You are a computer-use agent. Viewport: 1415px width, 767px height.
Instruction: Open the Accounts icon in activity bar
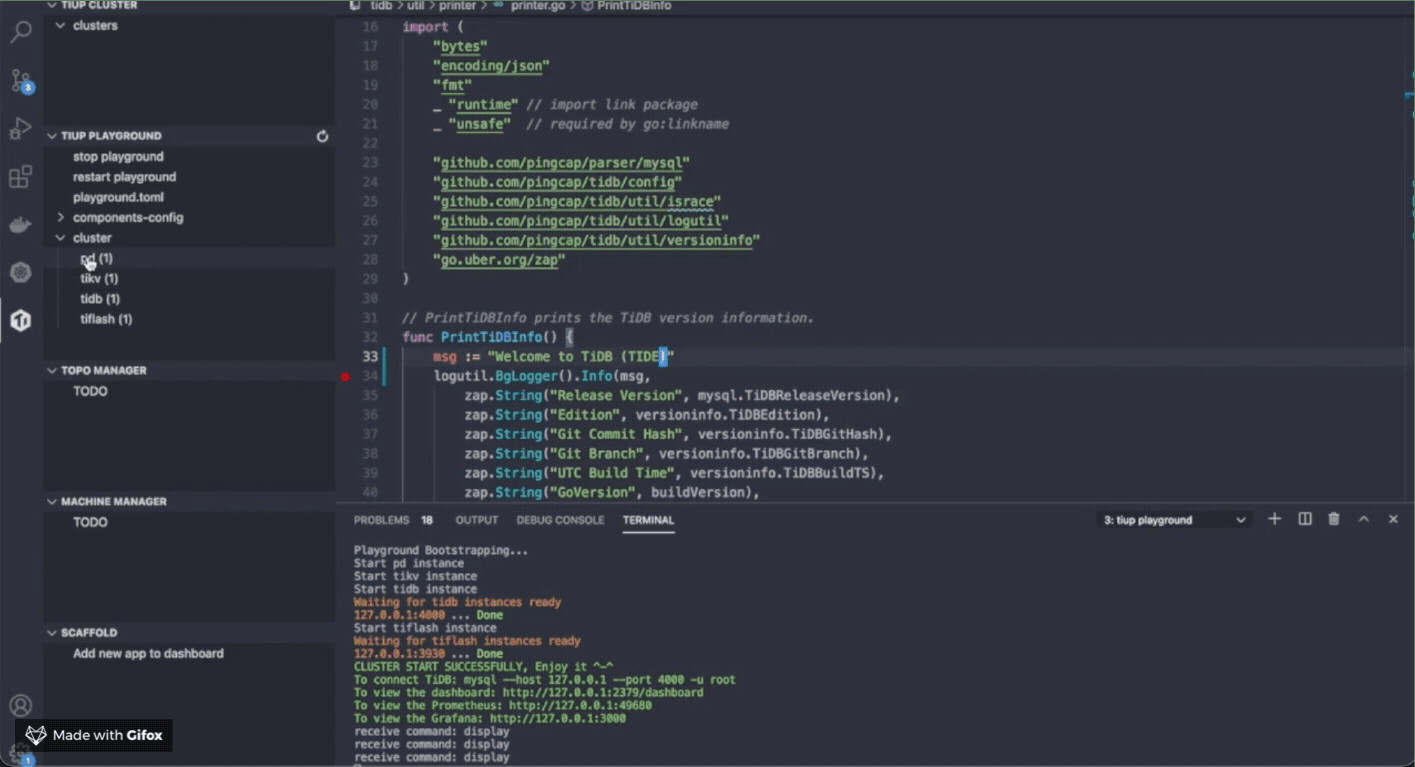pos(20,706)
